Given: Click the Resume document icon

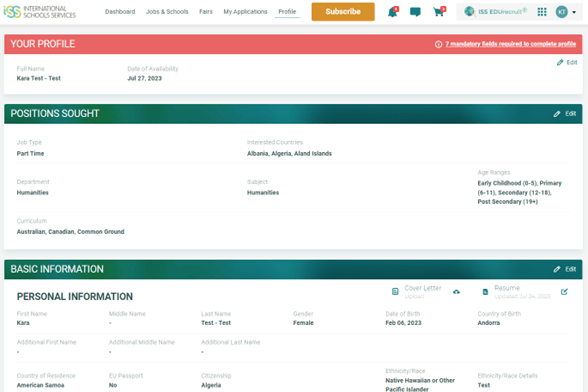Looking at the screenshot, I should (485, 292).
